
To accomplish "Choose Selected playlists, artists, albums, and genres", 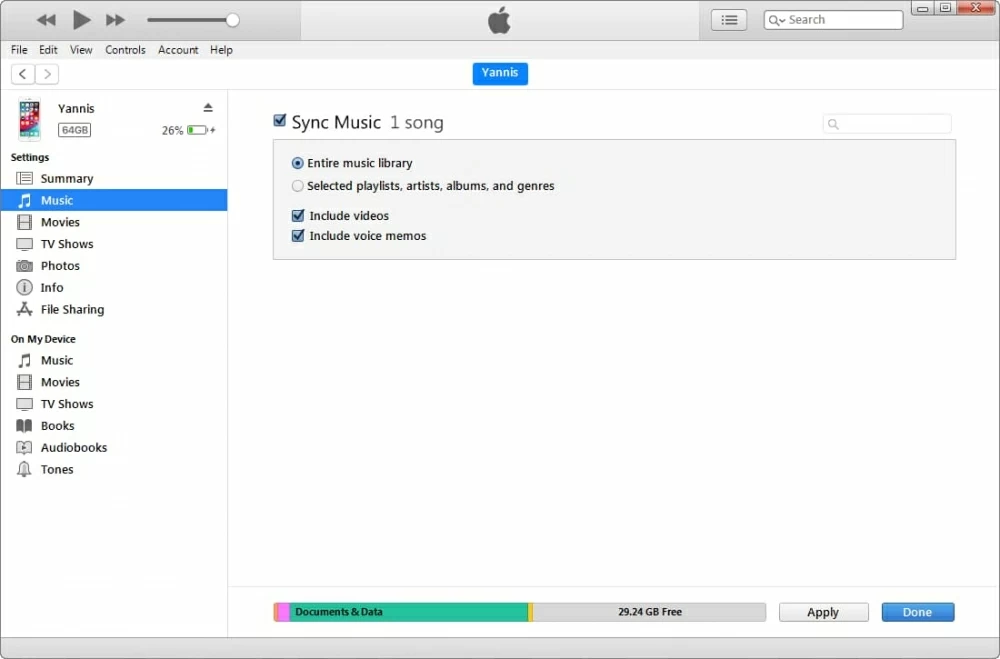I will [x=297, y=185].
